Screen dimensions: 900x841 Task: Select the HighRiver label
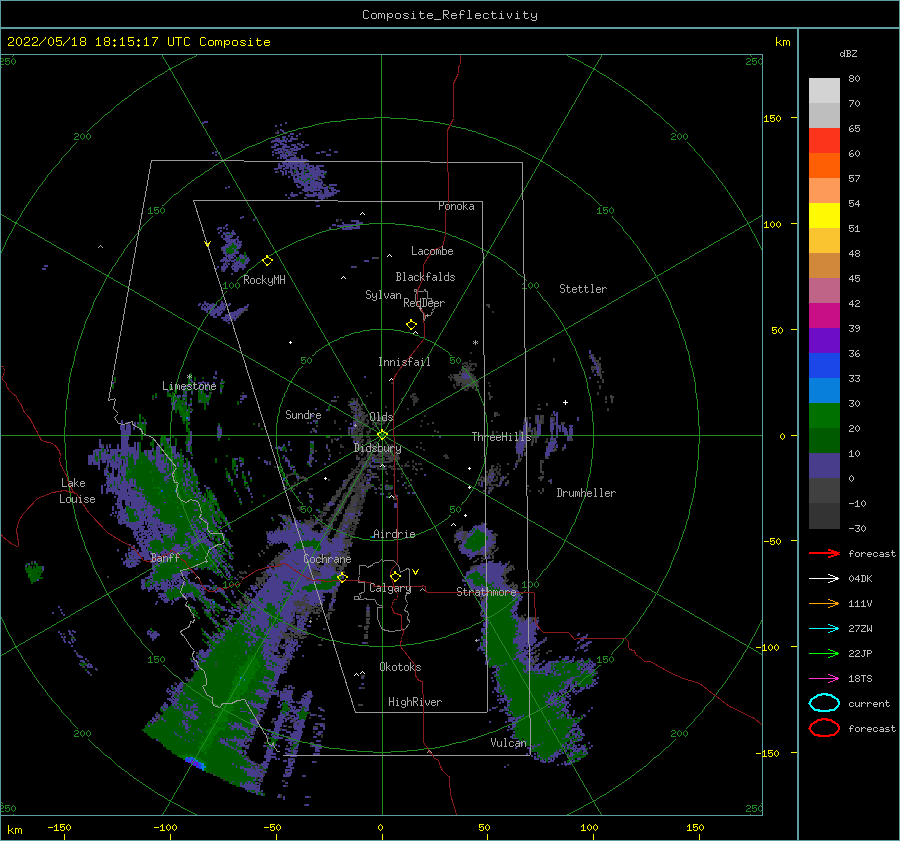[415, 702]
